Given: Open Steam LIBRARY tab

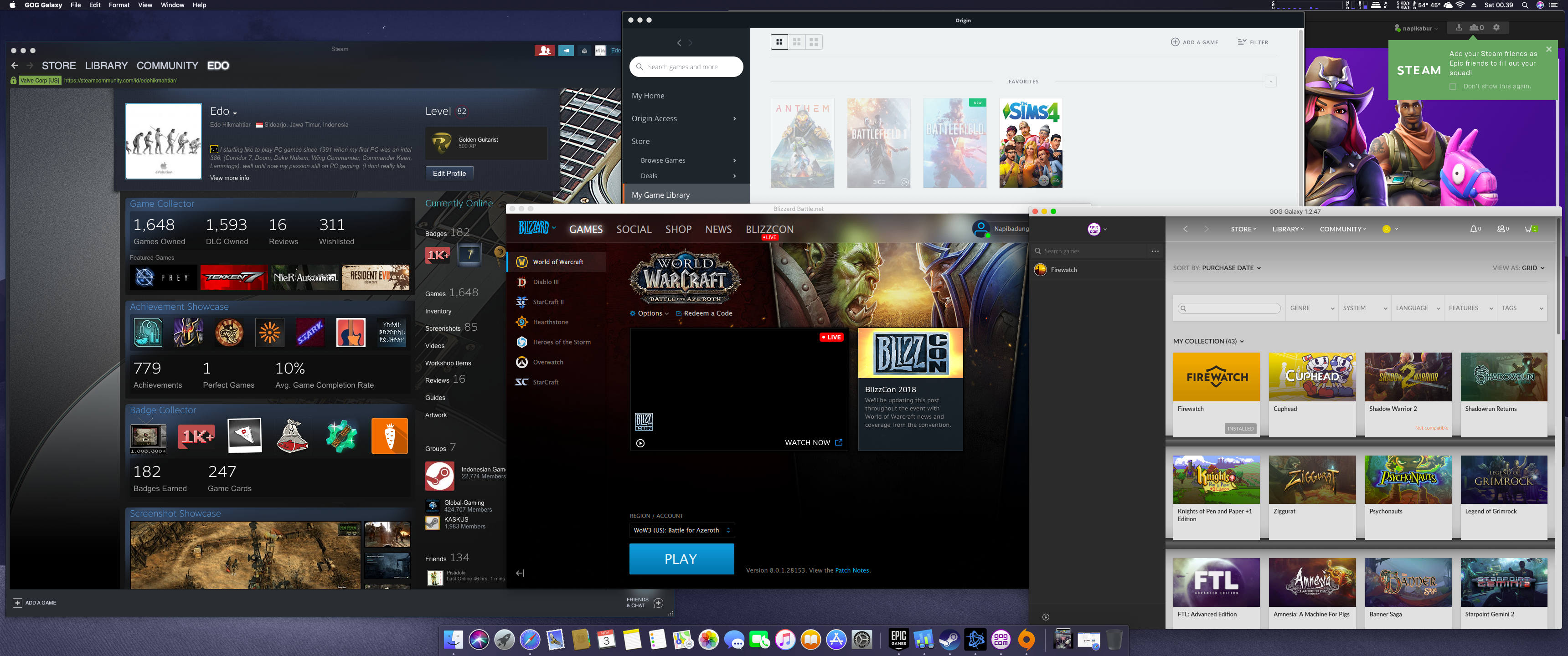Looking at the screenshot, I should (x=106, y=66).
